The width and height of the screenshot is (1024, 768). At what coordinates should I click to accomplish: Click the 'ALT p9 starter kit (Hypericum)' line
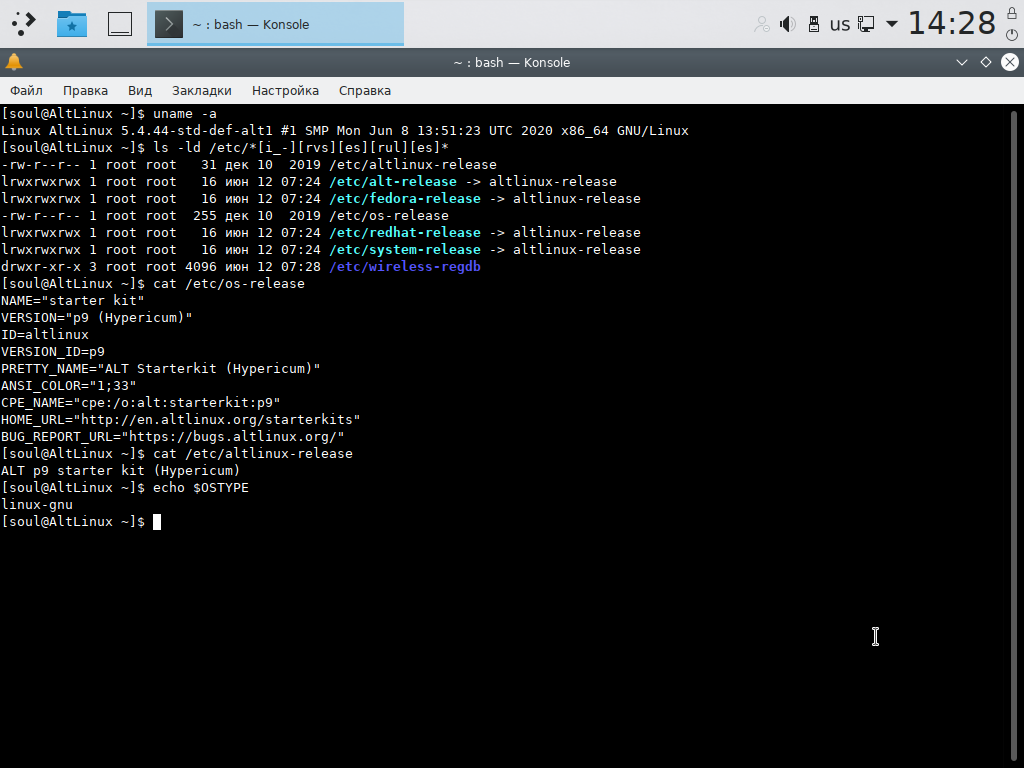click(x=121, y=470)
